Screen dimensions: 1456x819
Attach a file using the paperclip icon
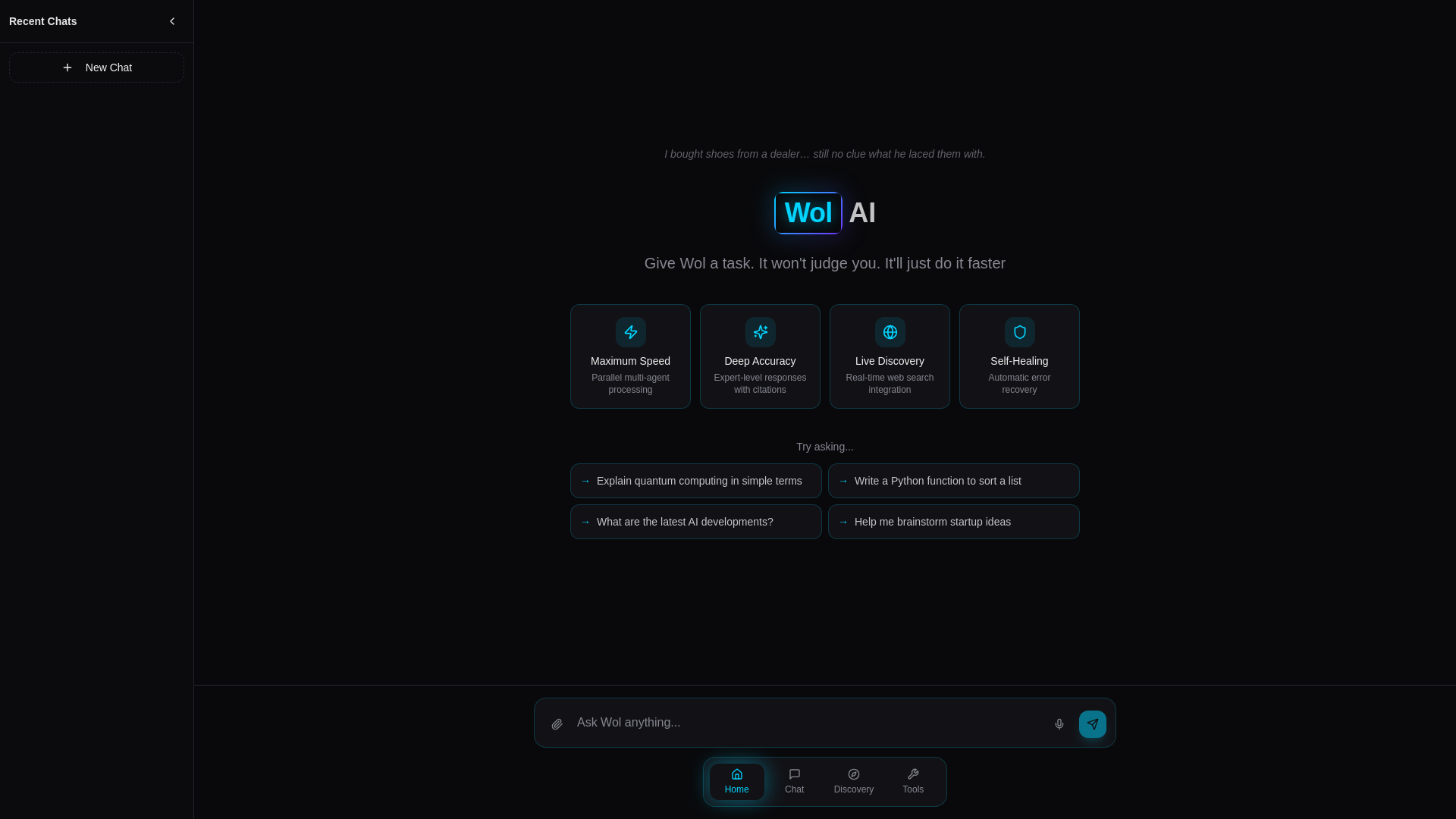pyautogui.click(x=557, y=723)
